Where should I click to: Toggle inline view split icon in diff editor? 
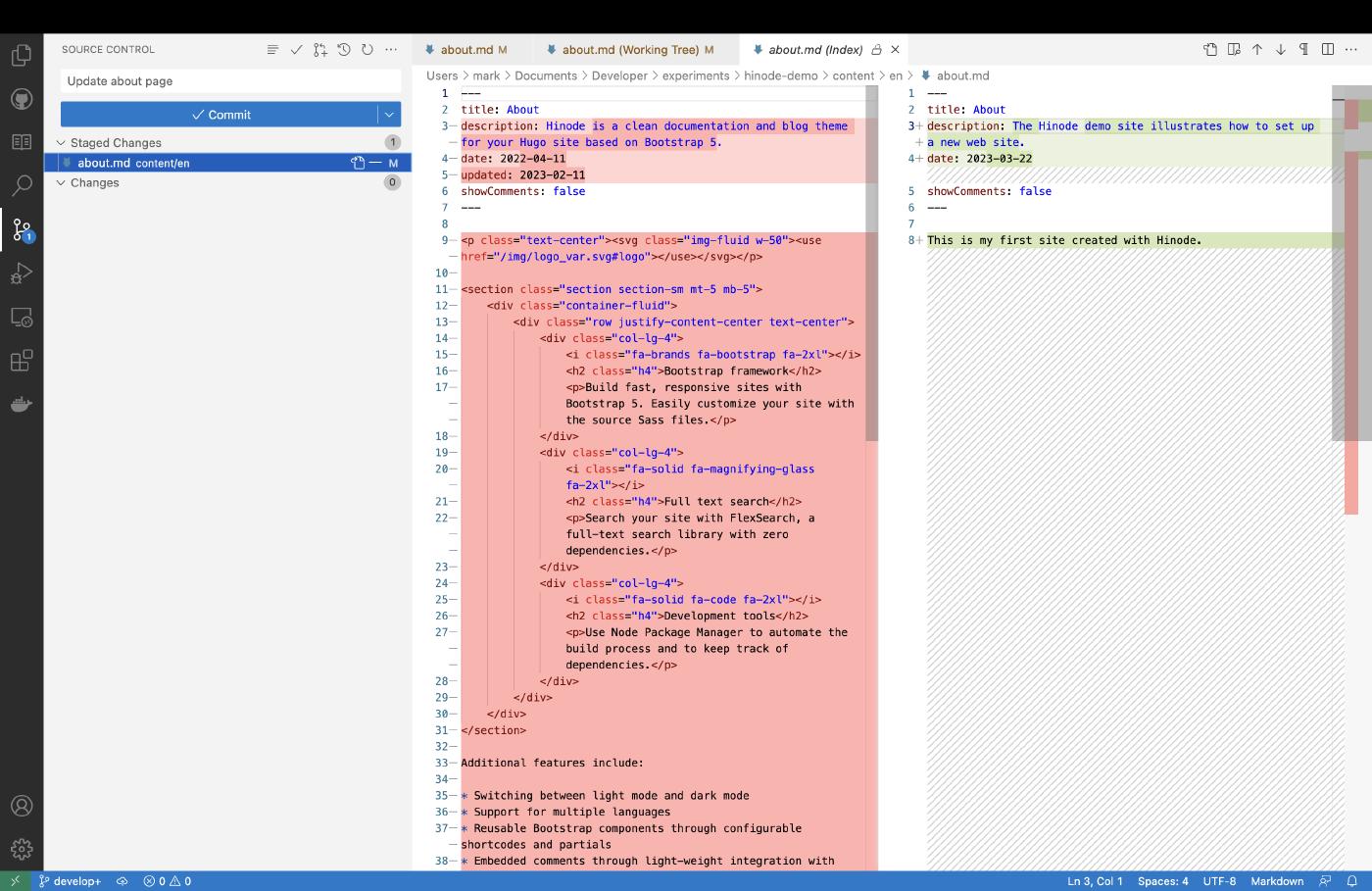tap(1328, 49)
